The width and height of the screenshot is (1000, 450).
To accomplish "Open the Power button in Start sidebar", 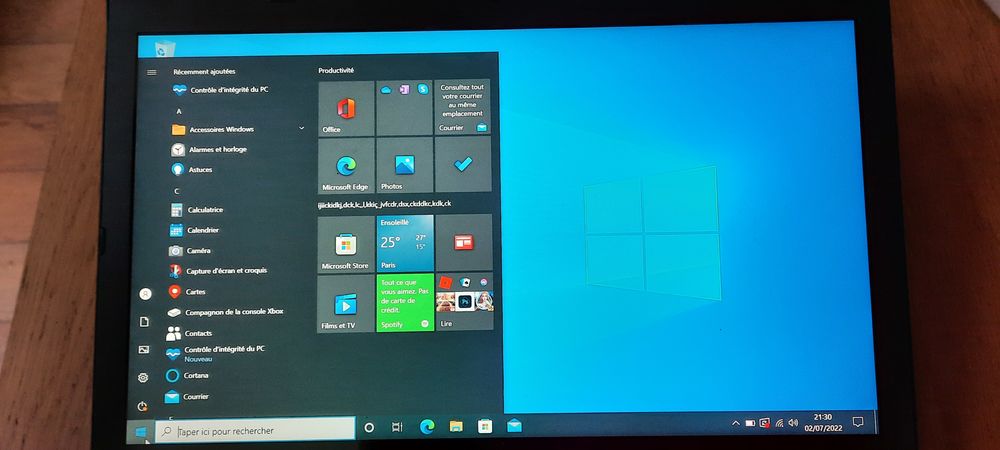I will [142, 406].
